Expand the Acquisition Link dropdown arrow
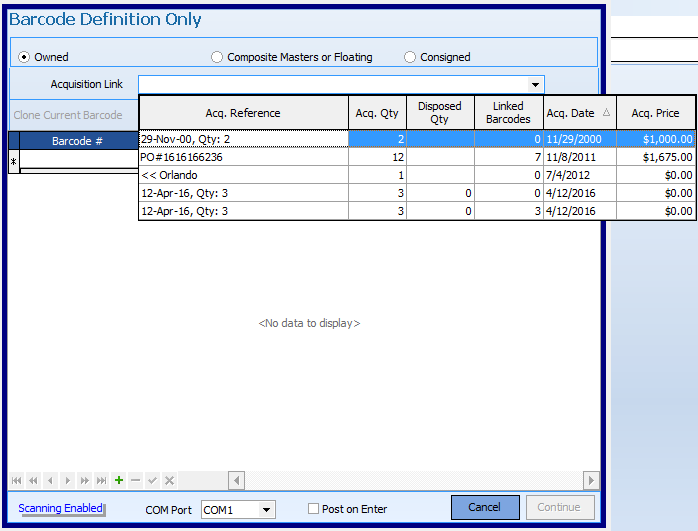This screenshot has width=698, height=531. click(535, 85)
